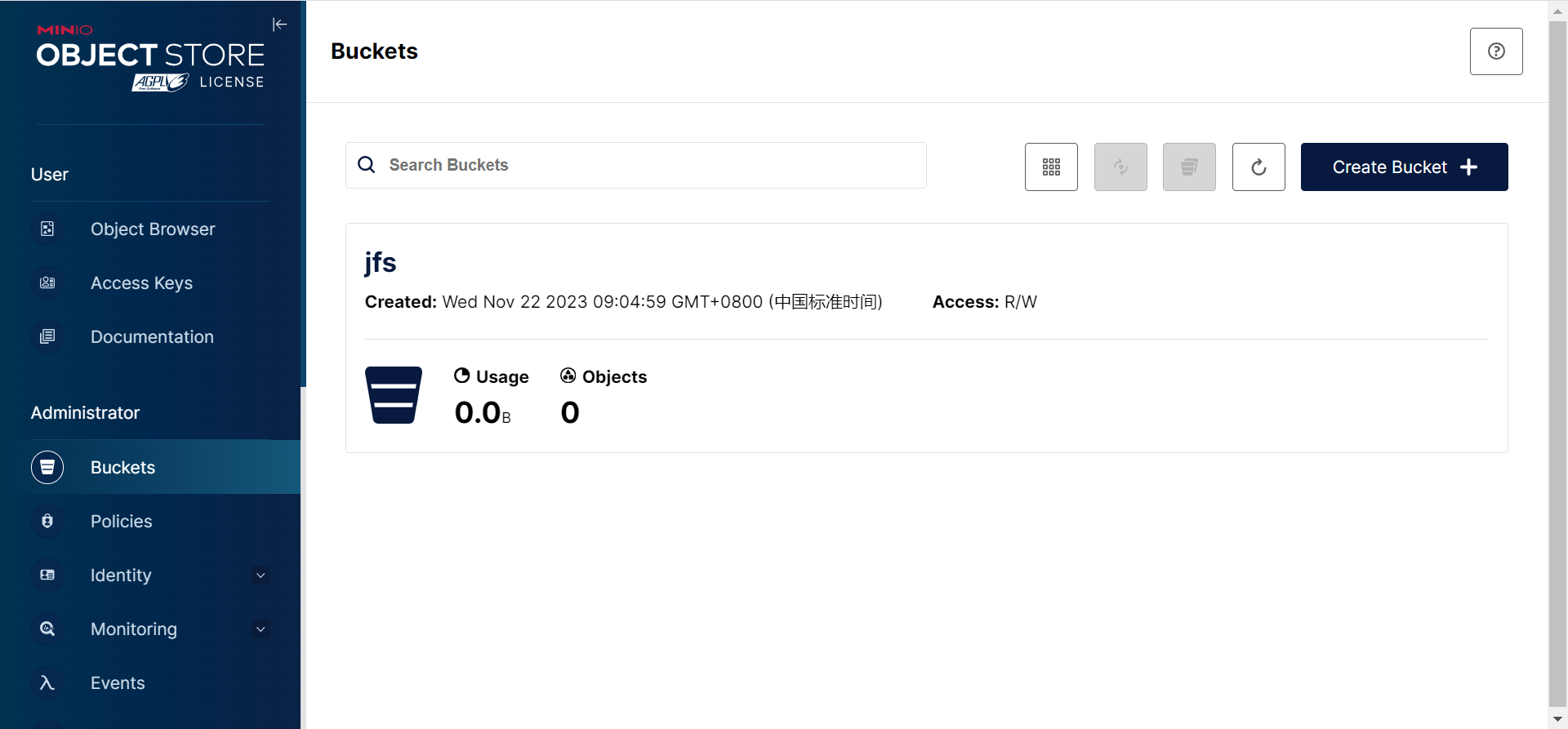Open the help icon button
The width and height of the screenshot is (1568, 729).
point(1496,51)
